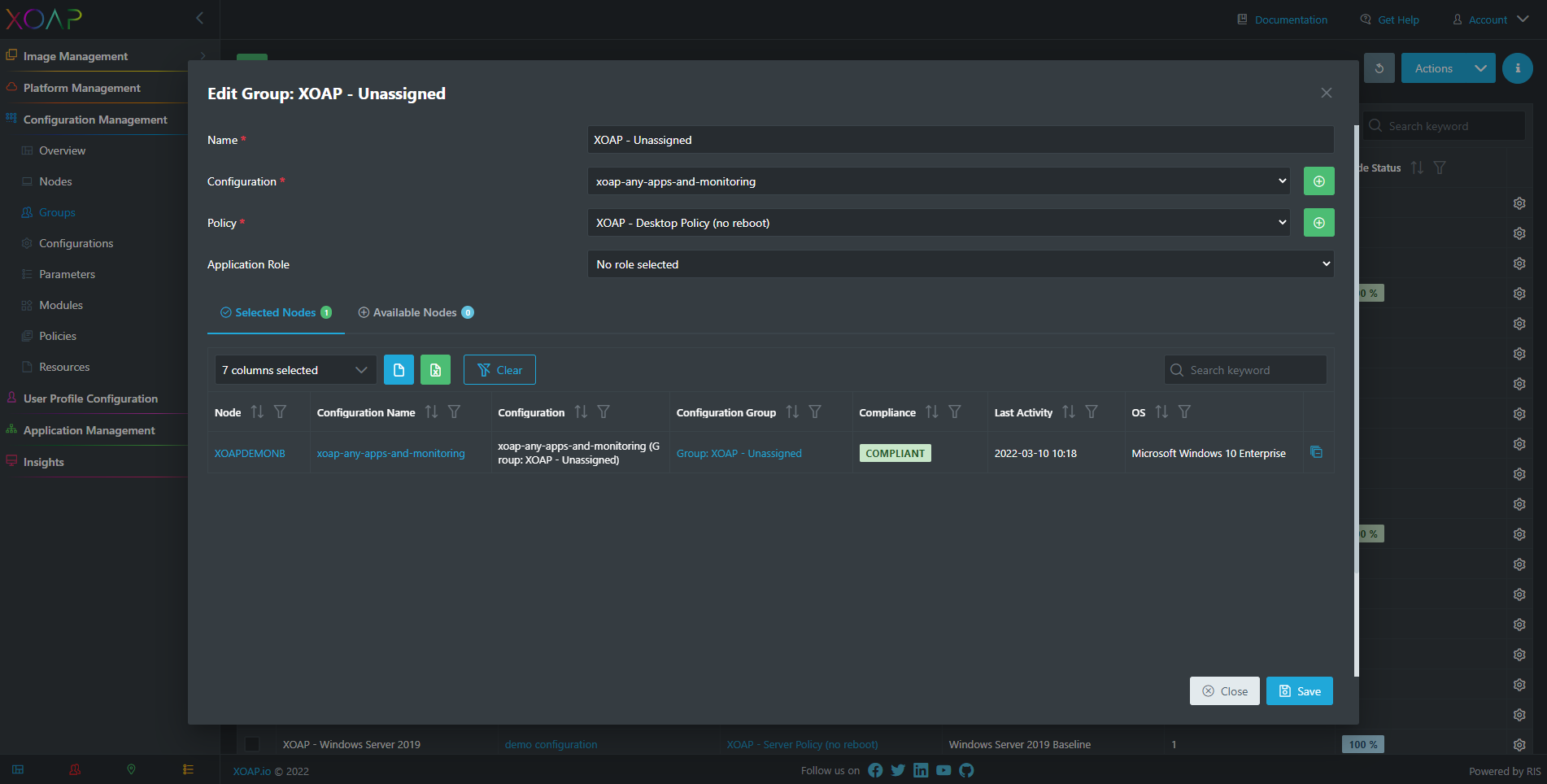Screen dimensions: 1547x784
Task: Click the Save button
Action: tap(1299, 691)
